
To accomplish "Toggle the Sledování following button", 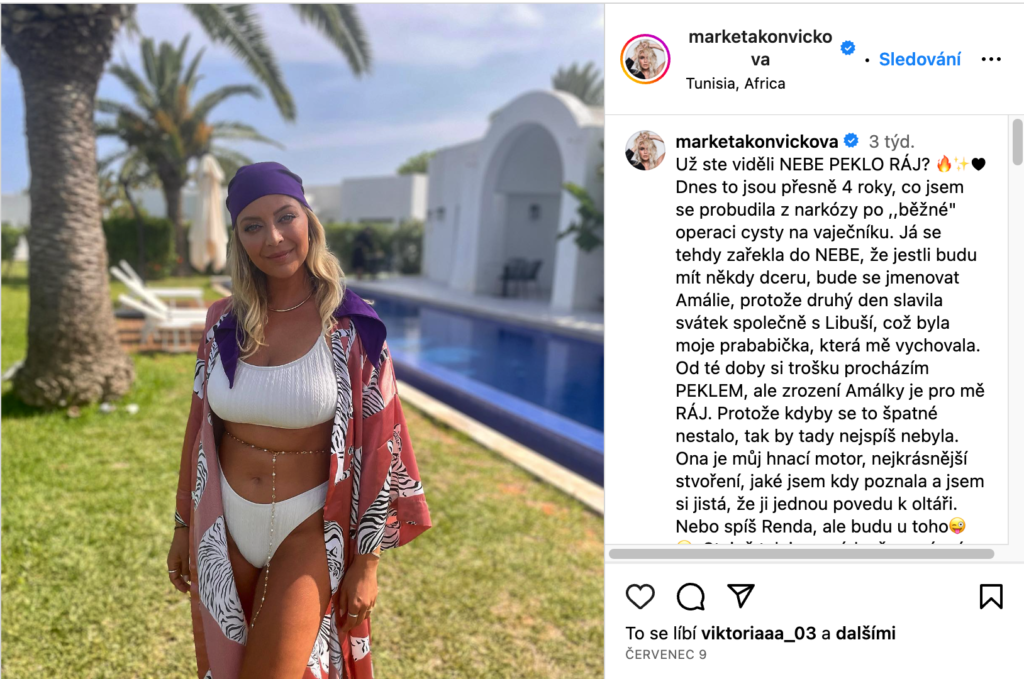I will 920,59.
